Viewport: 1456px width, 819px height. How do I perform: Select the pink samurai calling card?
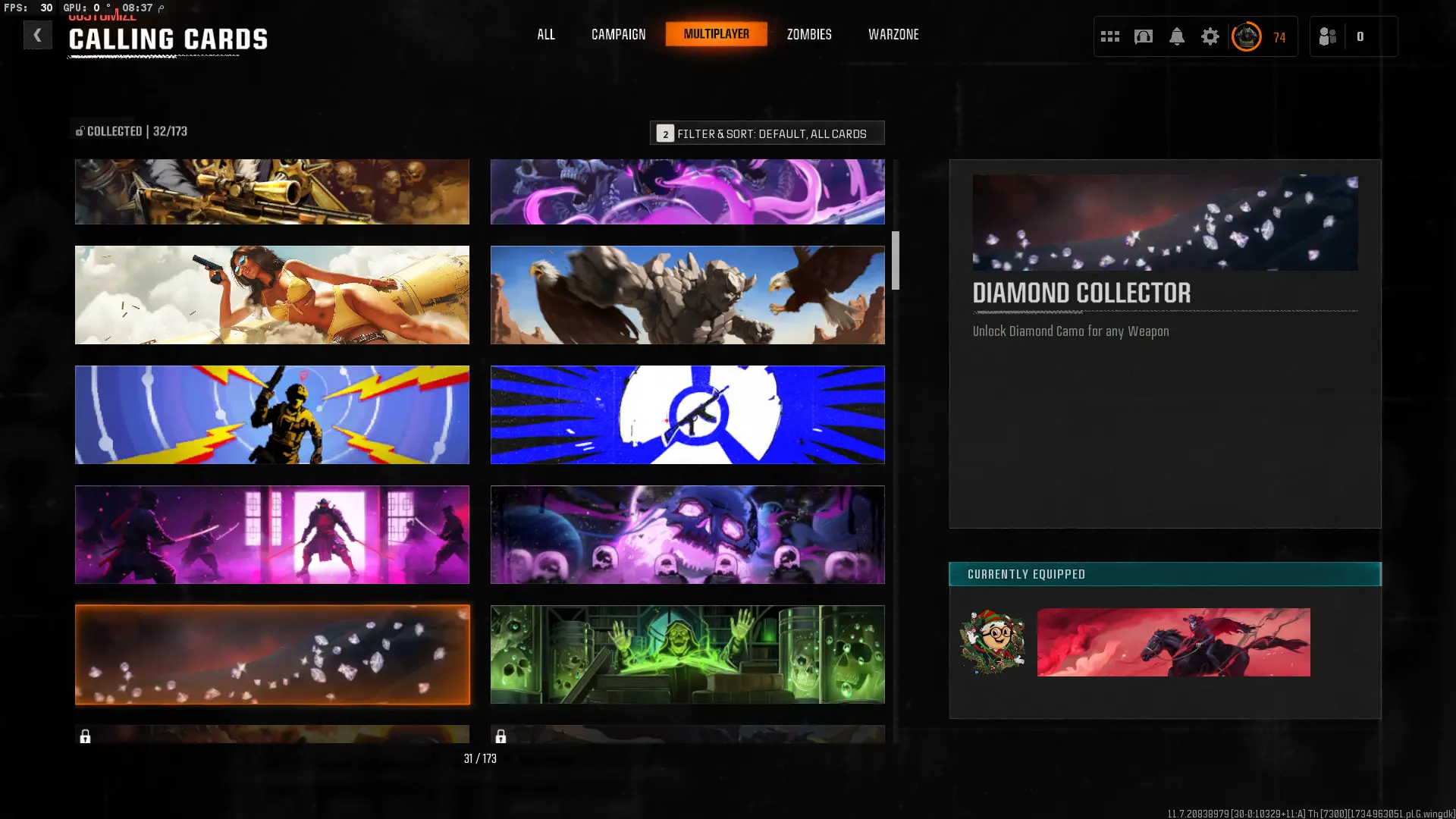(271, 535)
